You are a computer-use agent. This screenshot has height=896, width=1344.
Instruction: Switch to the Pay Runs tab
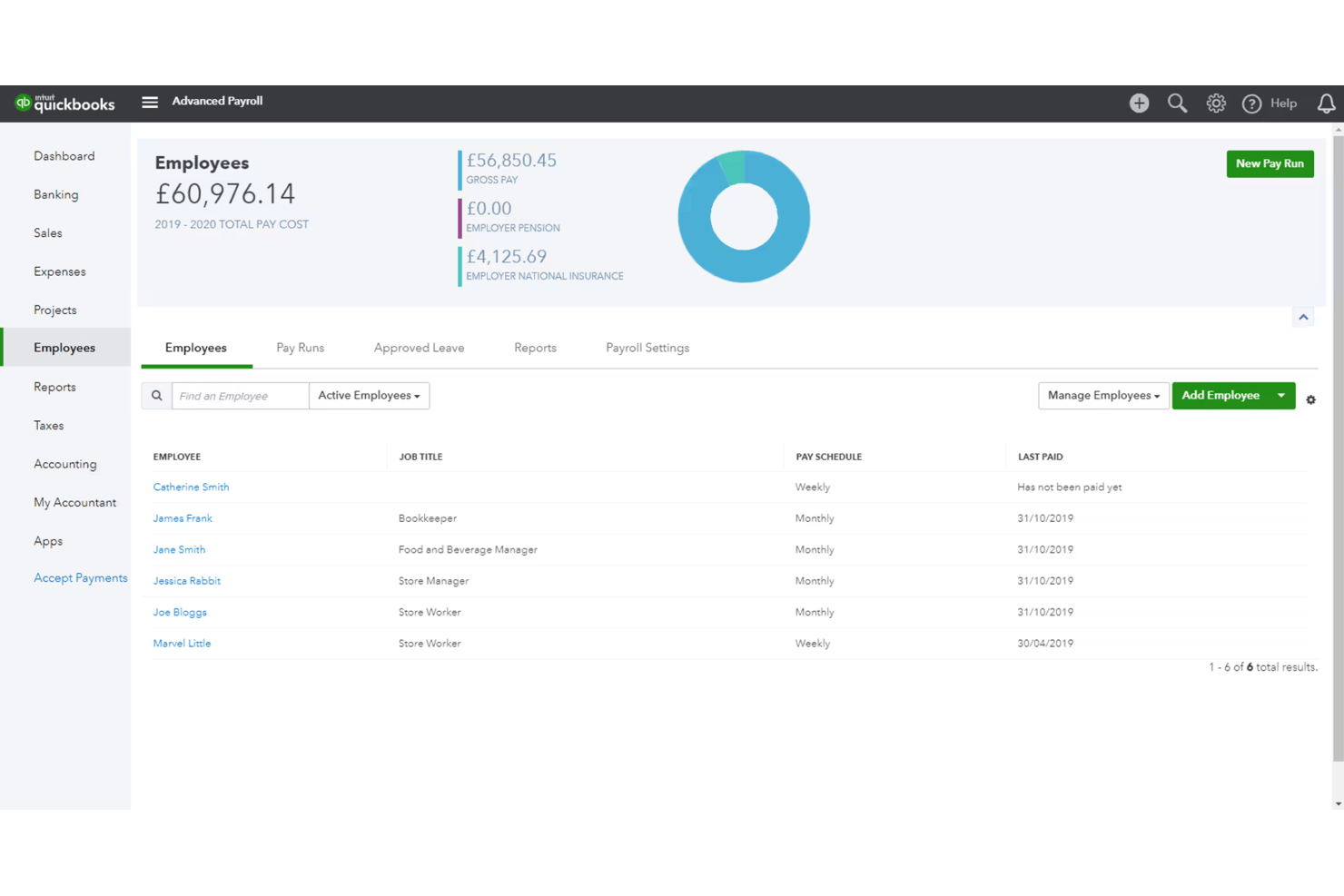click(x=300, y=348)
